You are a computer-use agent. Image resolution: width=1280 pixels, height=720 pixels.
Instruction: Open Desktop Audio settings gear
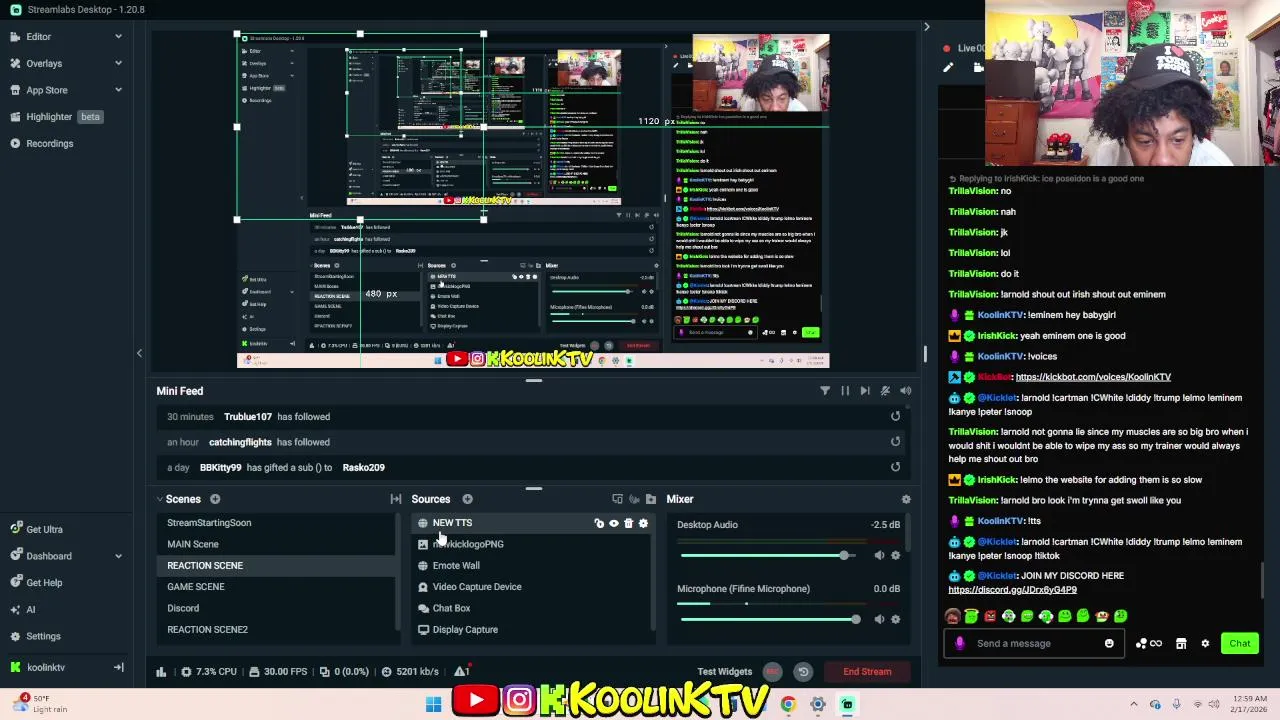point(895,555)
